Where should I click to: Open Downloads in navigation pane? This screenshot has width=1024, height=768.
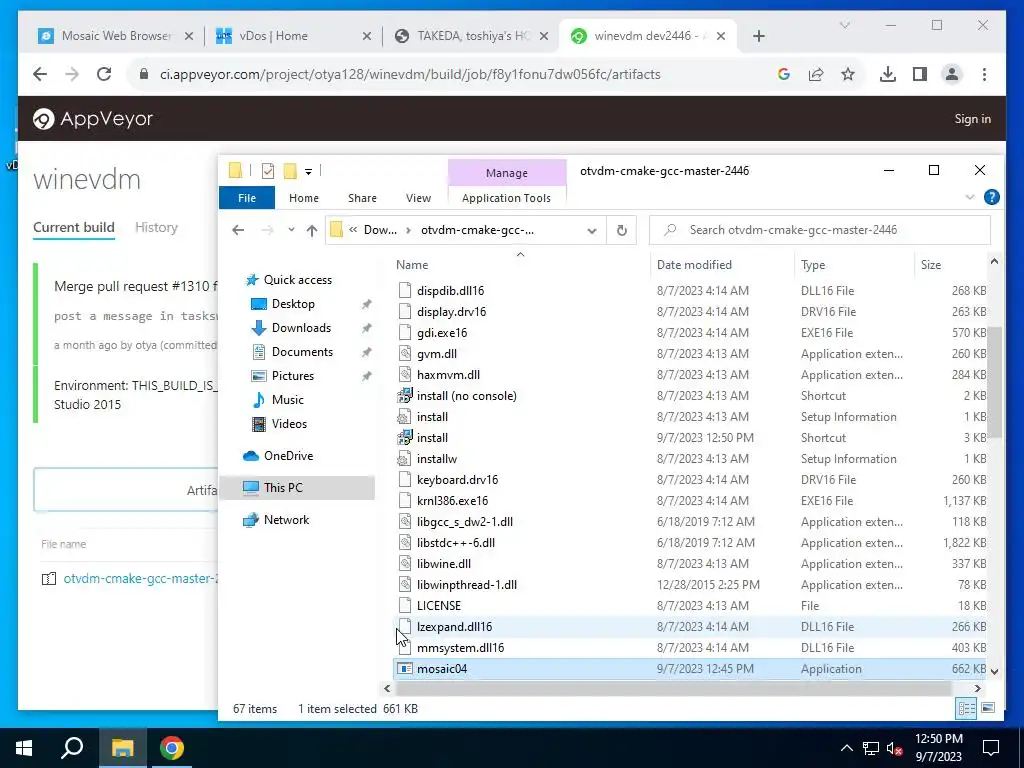(301, 328)
